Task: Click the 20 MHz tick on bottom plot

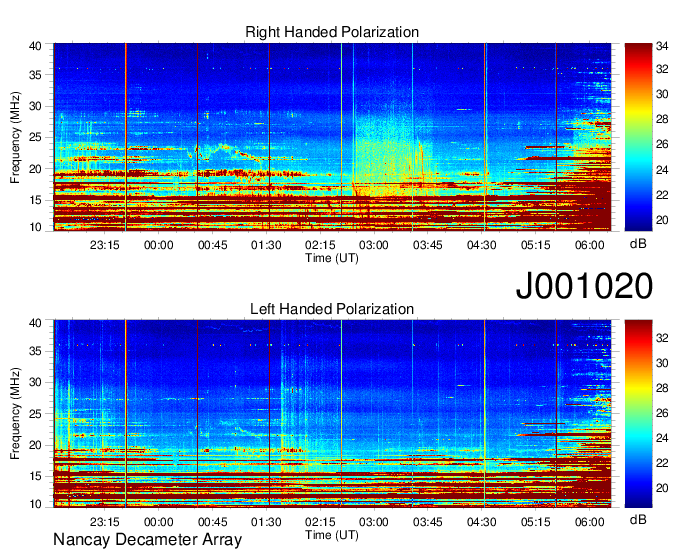Action: (35, 445)
